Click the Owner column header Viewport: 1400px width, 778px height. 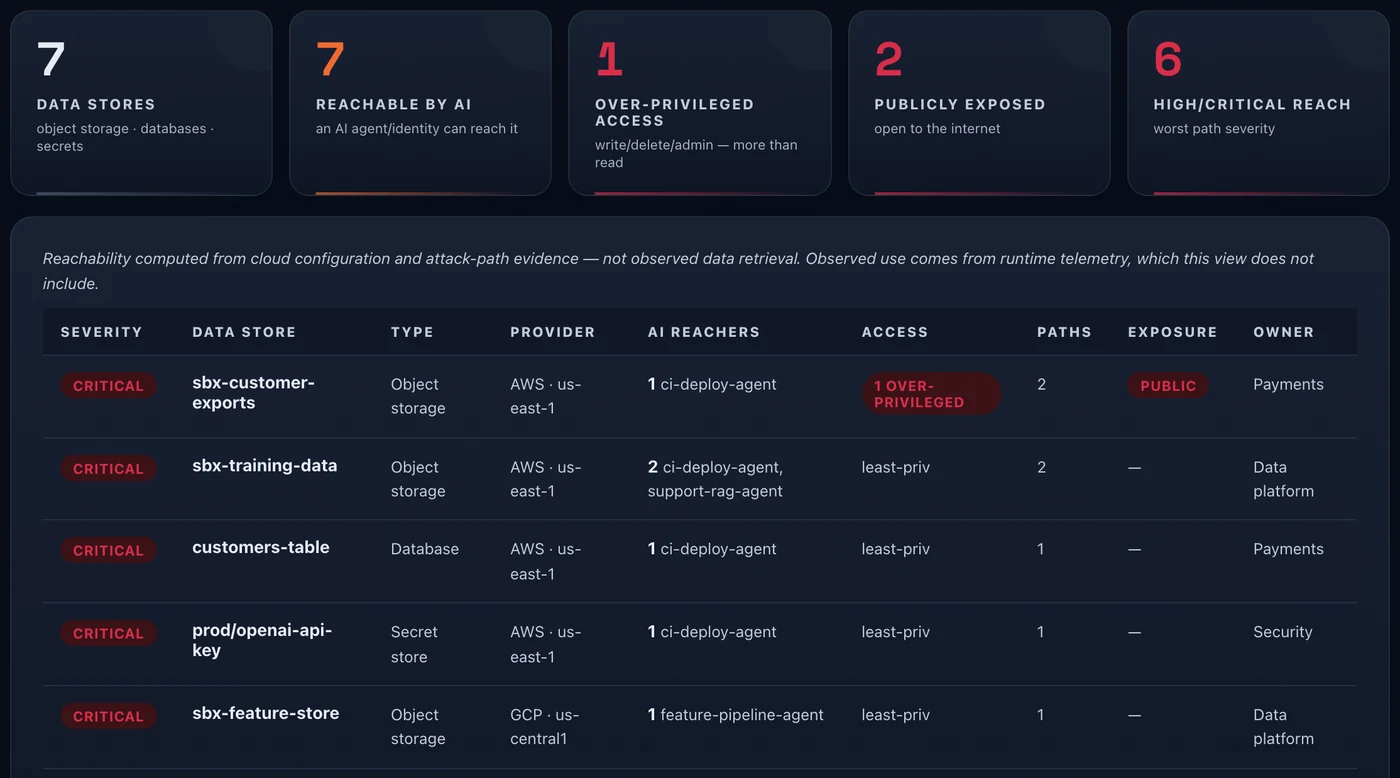click(1283, 332)
